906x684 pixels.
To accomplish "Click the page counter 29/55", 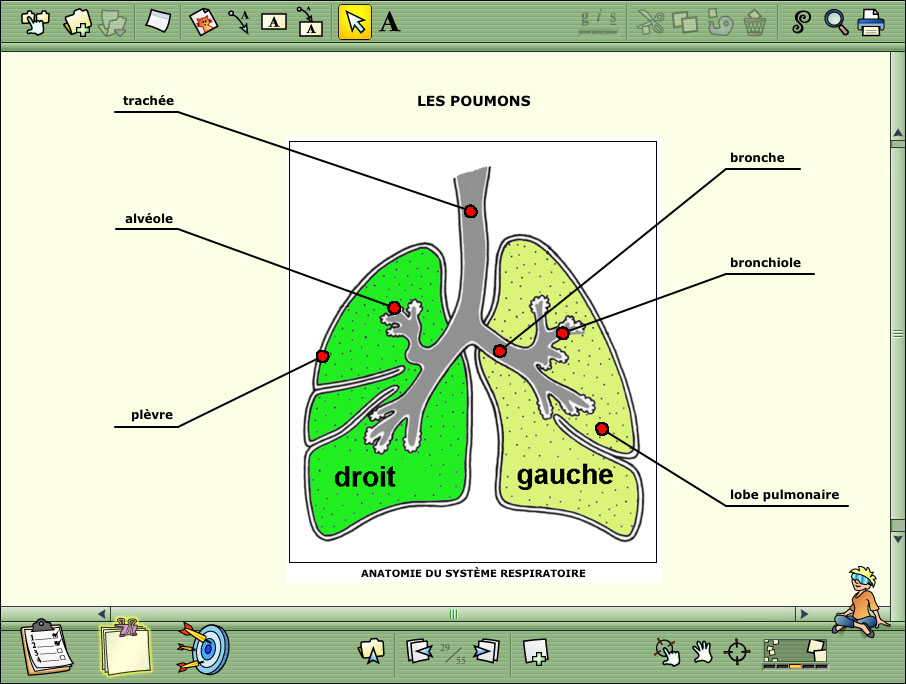I will tap(452, 653).
